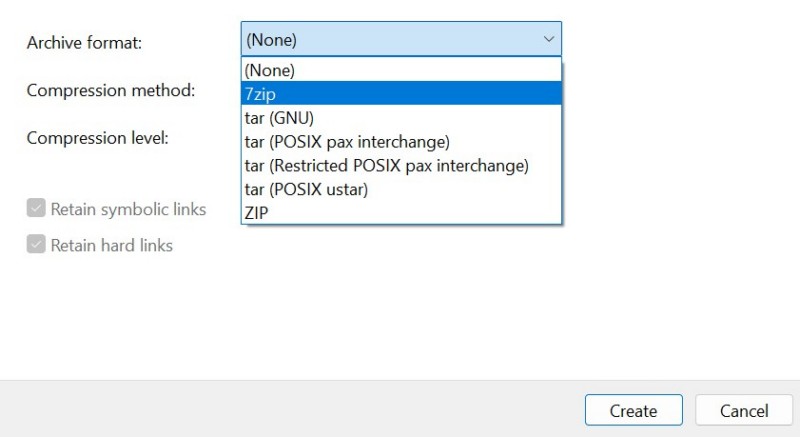Select tar (POSIX ustar) option
800x437 pixels.
(400, 189)
